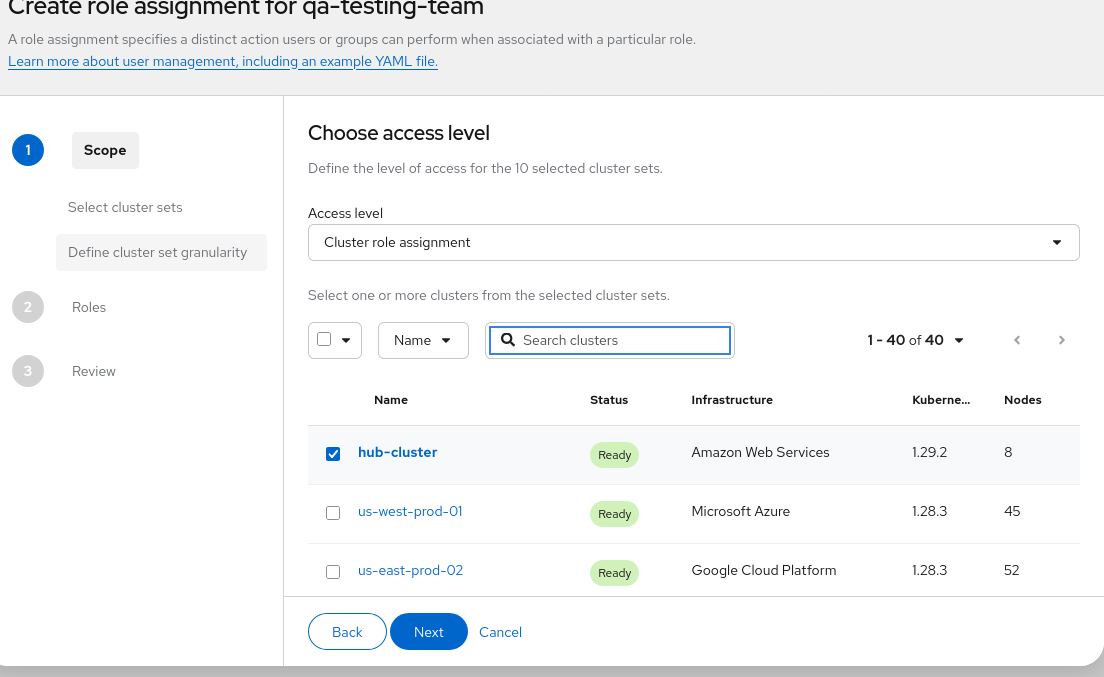Click the search magnifier icon in clusters field

point(508,340)
